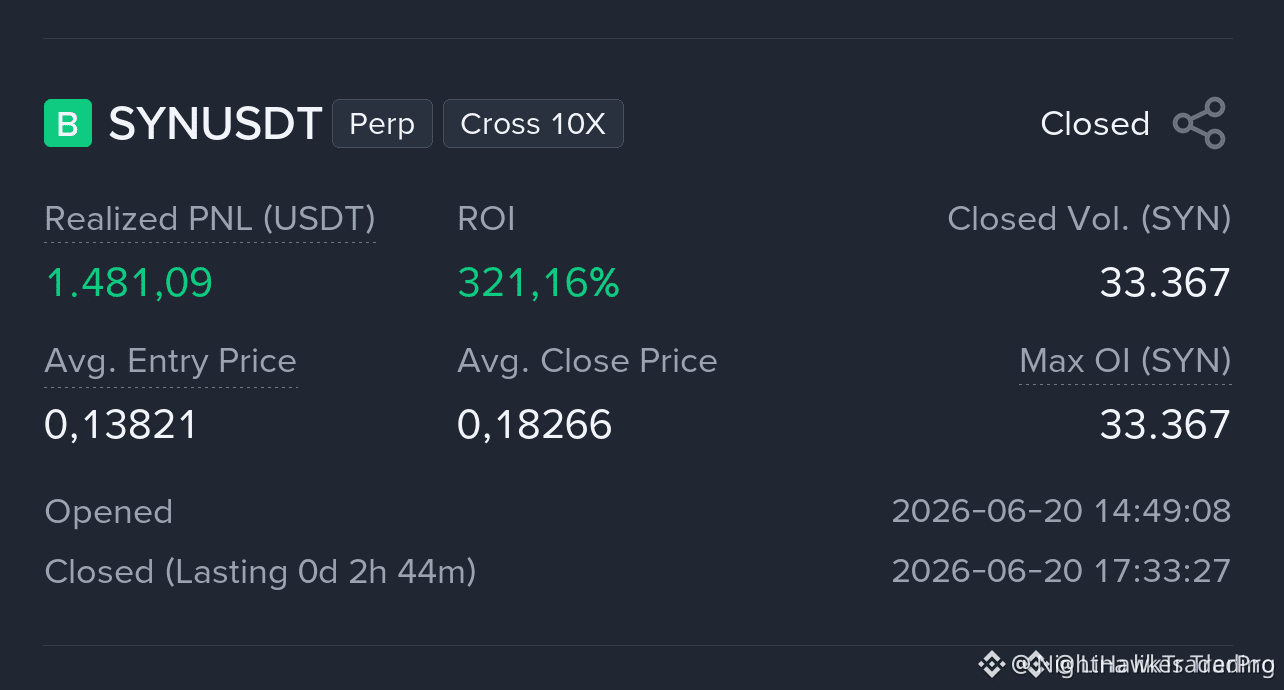Viewport: 1284px width, 690px height.
Task: Click the ROI value 321,16%
Action: click(x=538, y=283)
